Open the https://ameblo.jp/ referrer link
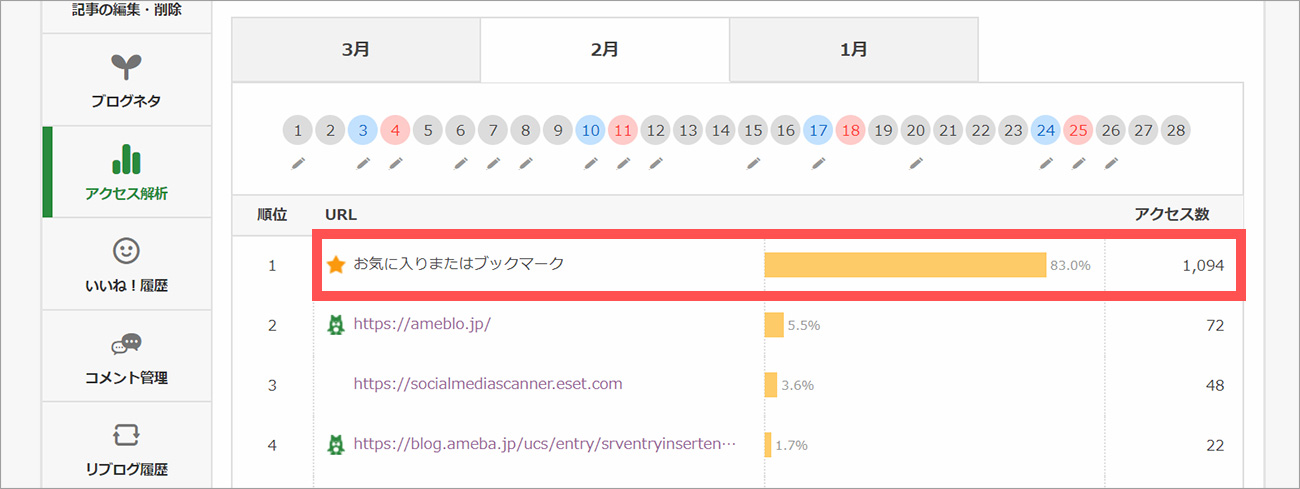Viewport: 1300px width, 489px height. click(x=422, y=325)
